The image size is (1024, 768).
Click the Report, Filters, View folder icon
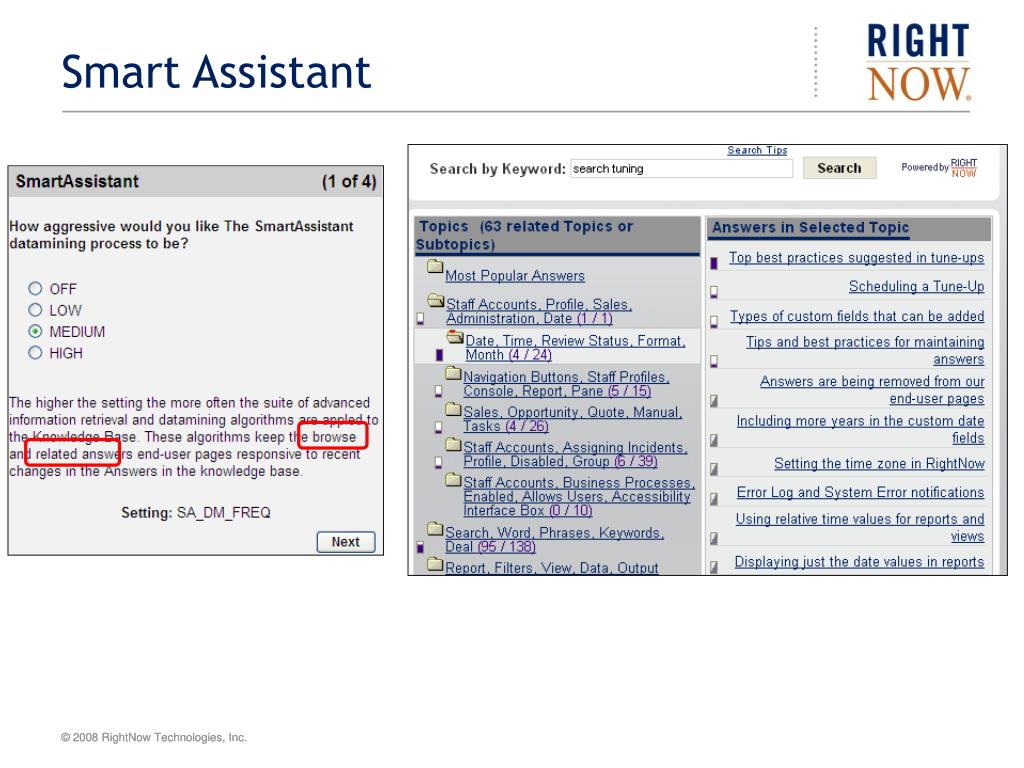[435, 563]
